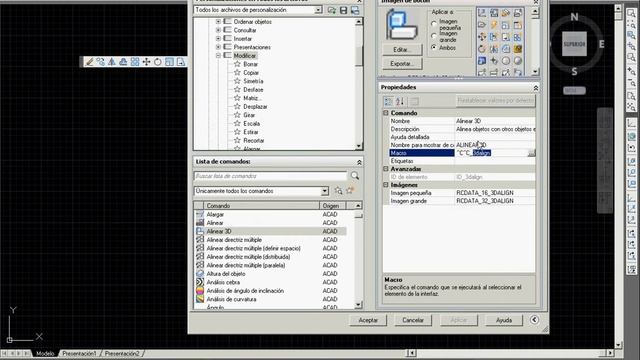
Task: Click the Macro field ellipsis button
Action: point(531,153)
